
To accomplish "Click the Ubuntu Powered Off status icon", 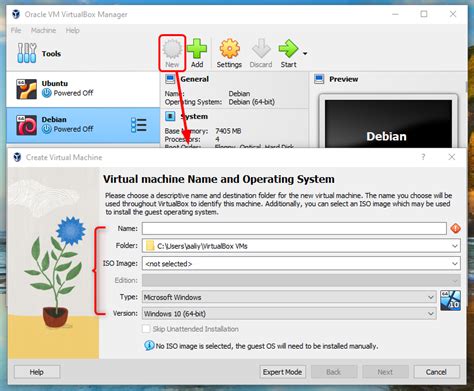I will tap(47, 93).
